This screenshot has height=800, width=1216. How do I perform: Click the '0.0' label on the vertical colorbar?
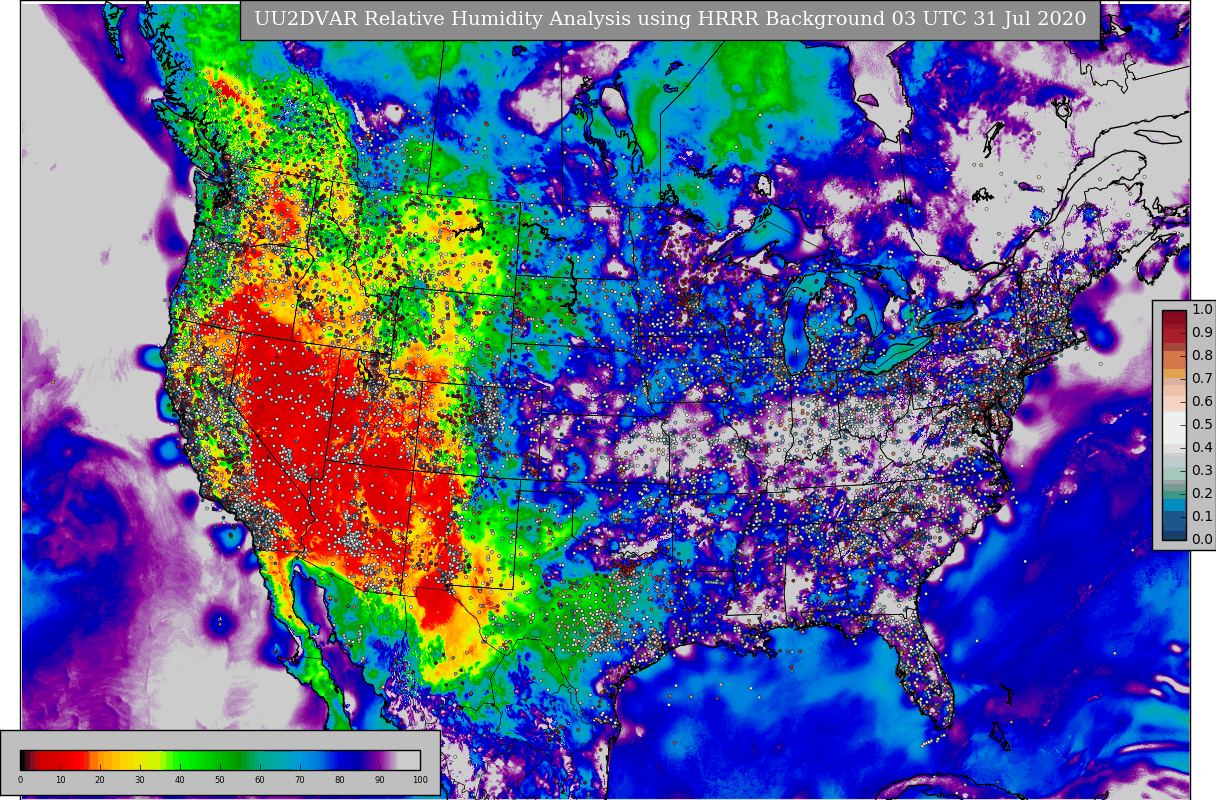pos(1203,540)
